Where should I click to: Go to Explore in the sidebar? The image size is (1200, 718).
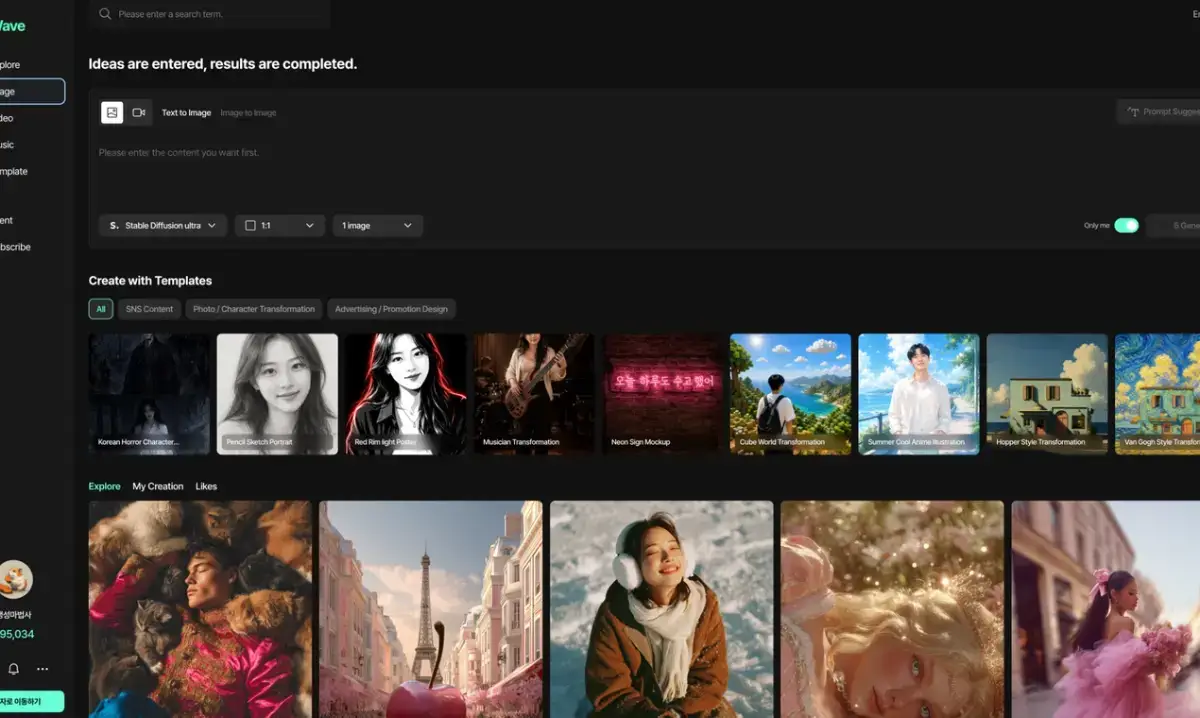tap(10, 65)
